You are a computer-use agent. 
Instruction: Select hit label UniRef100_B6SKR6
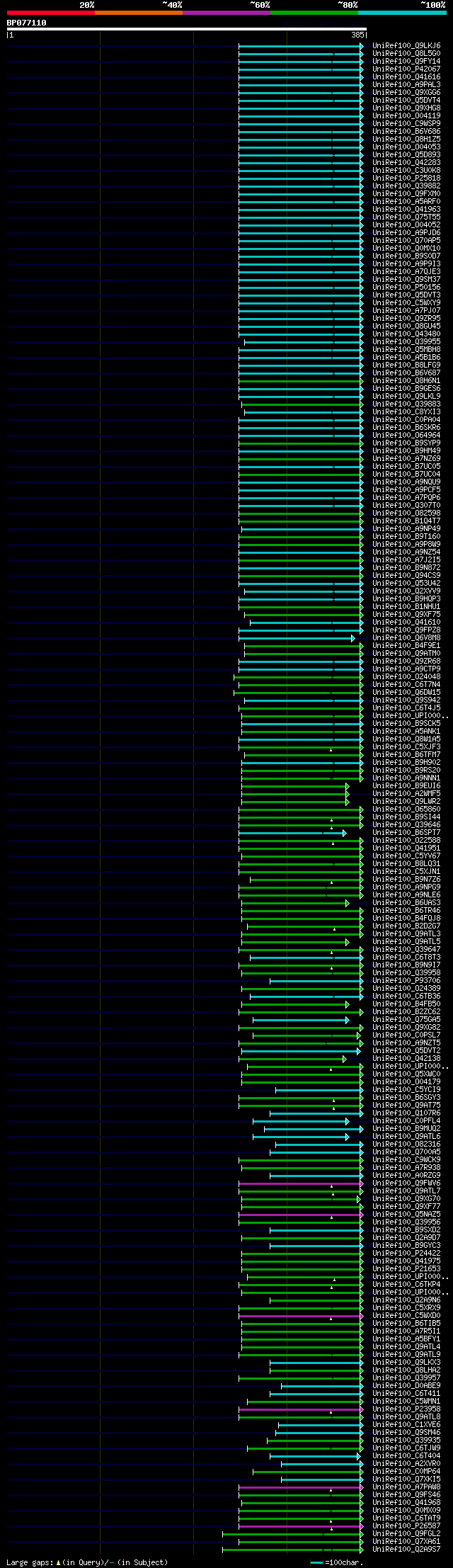point(406,427)
